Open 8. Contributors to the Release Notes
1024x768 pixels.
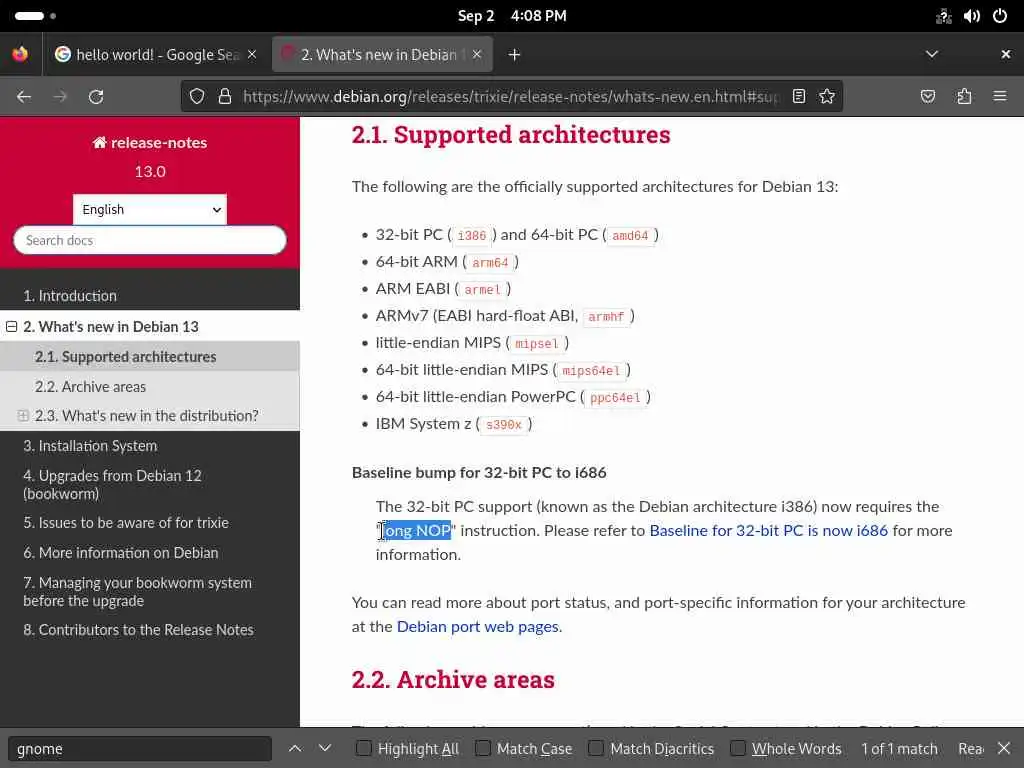(x=138, y=630)
